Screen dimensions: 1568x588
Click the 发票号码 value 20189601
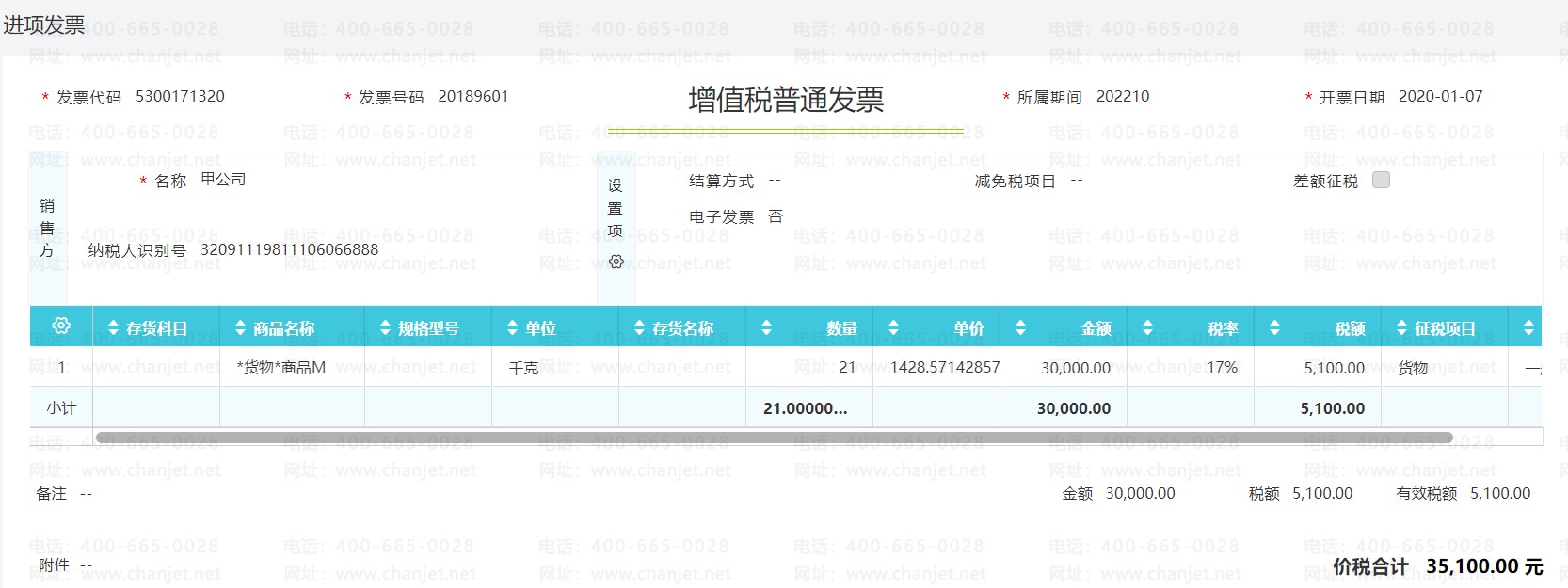(473, 96)
